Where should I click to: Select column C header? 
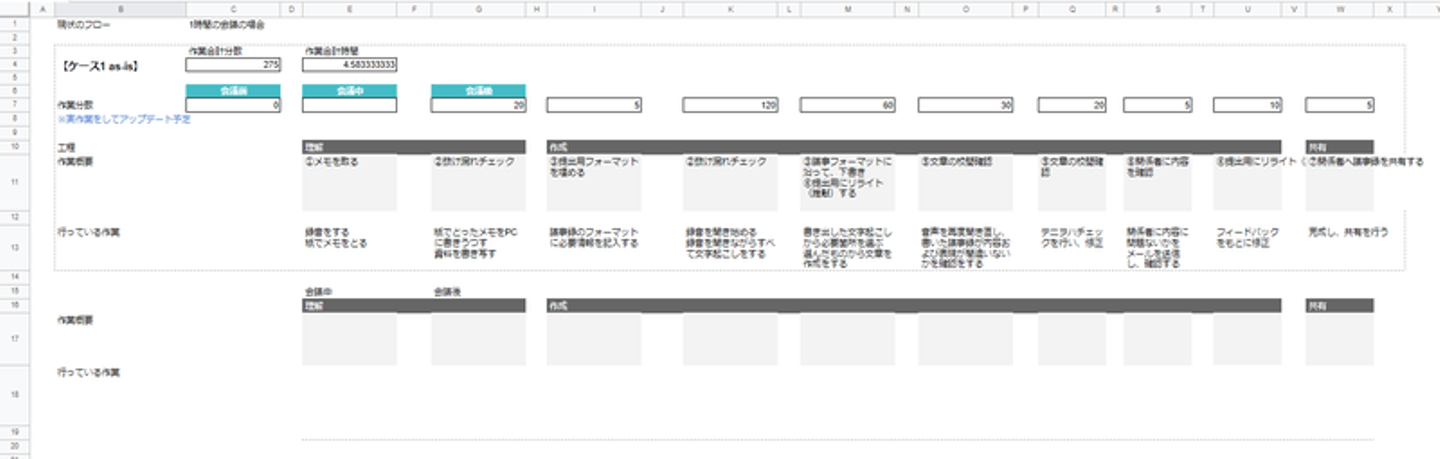(x=233, y=9)
